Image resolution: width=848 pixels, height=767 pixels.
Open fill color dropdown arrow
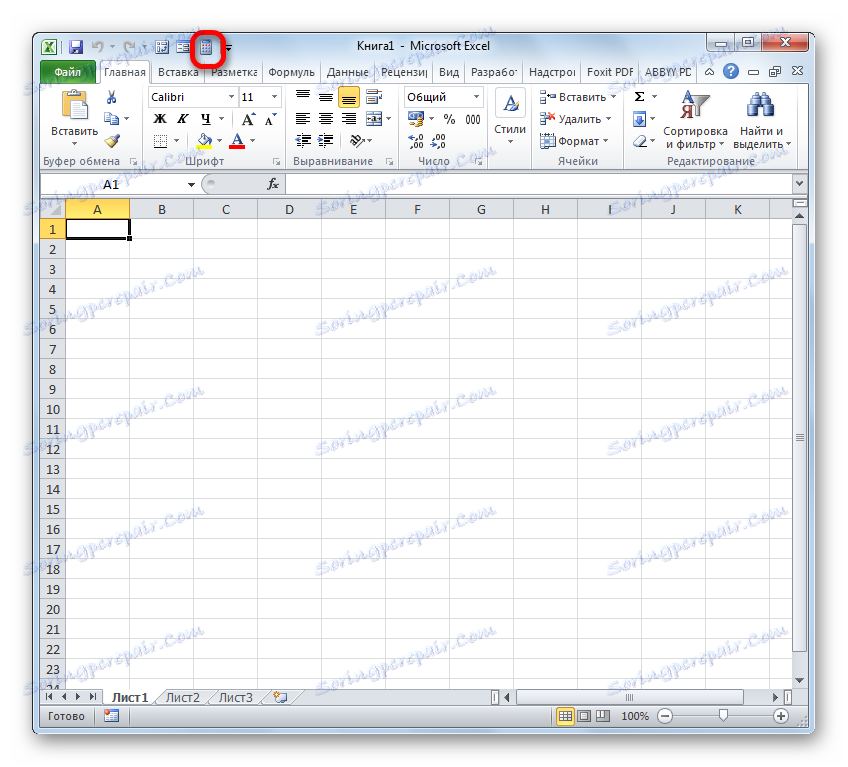[220, 141]
